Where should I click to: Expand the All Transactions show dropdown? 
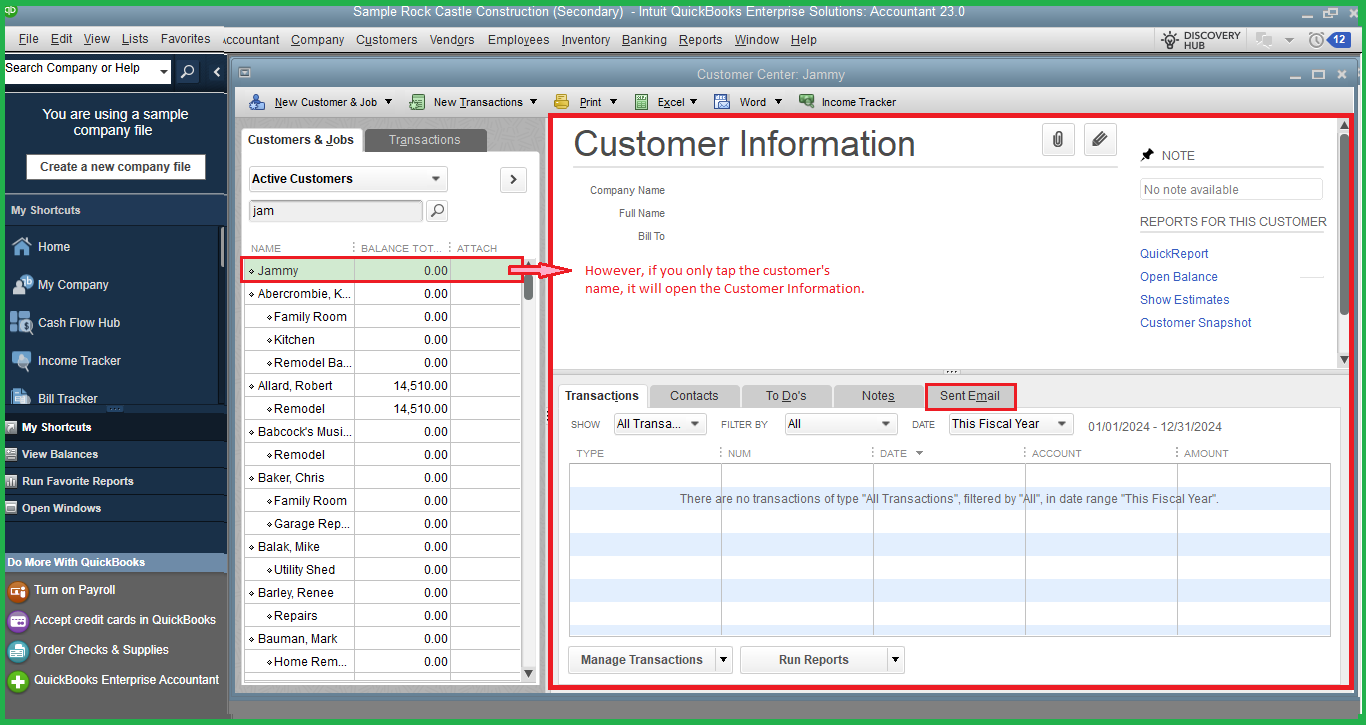[659, 423]
